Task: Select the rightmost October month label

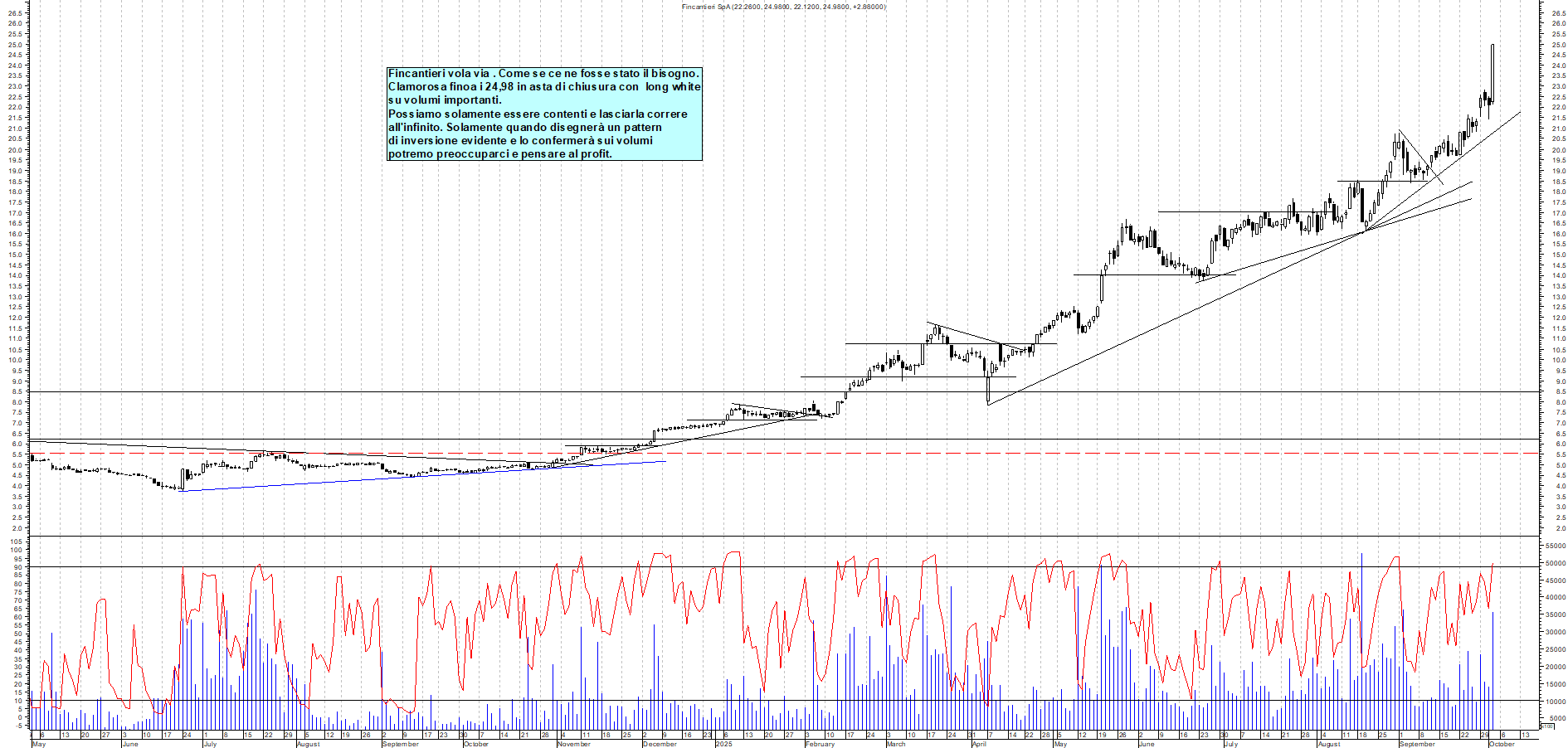Action: click(1502, 744)
